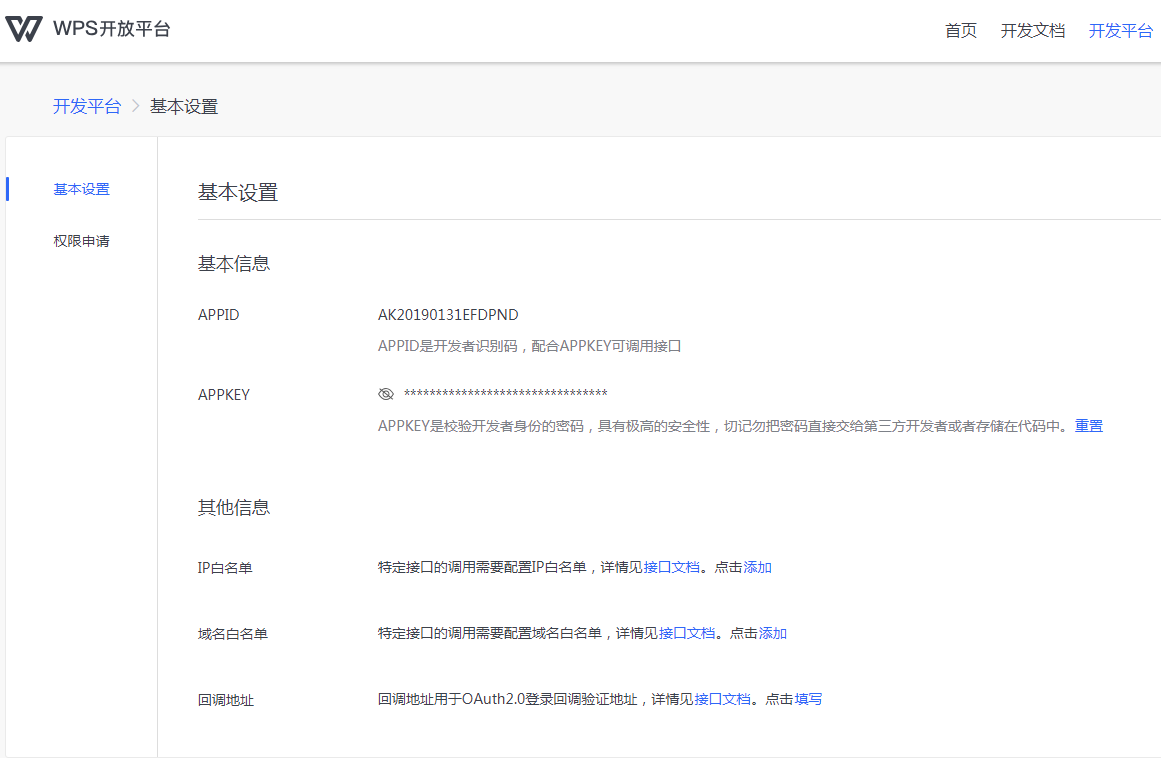1161x758 pixels.
Task: Toggle APPKEY visibility eye icon
Action: (x=386, y=394)
